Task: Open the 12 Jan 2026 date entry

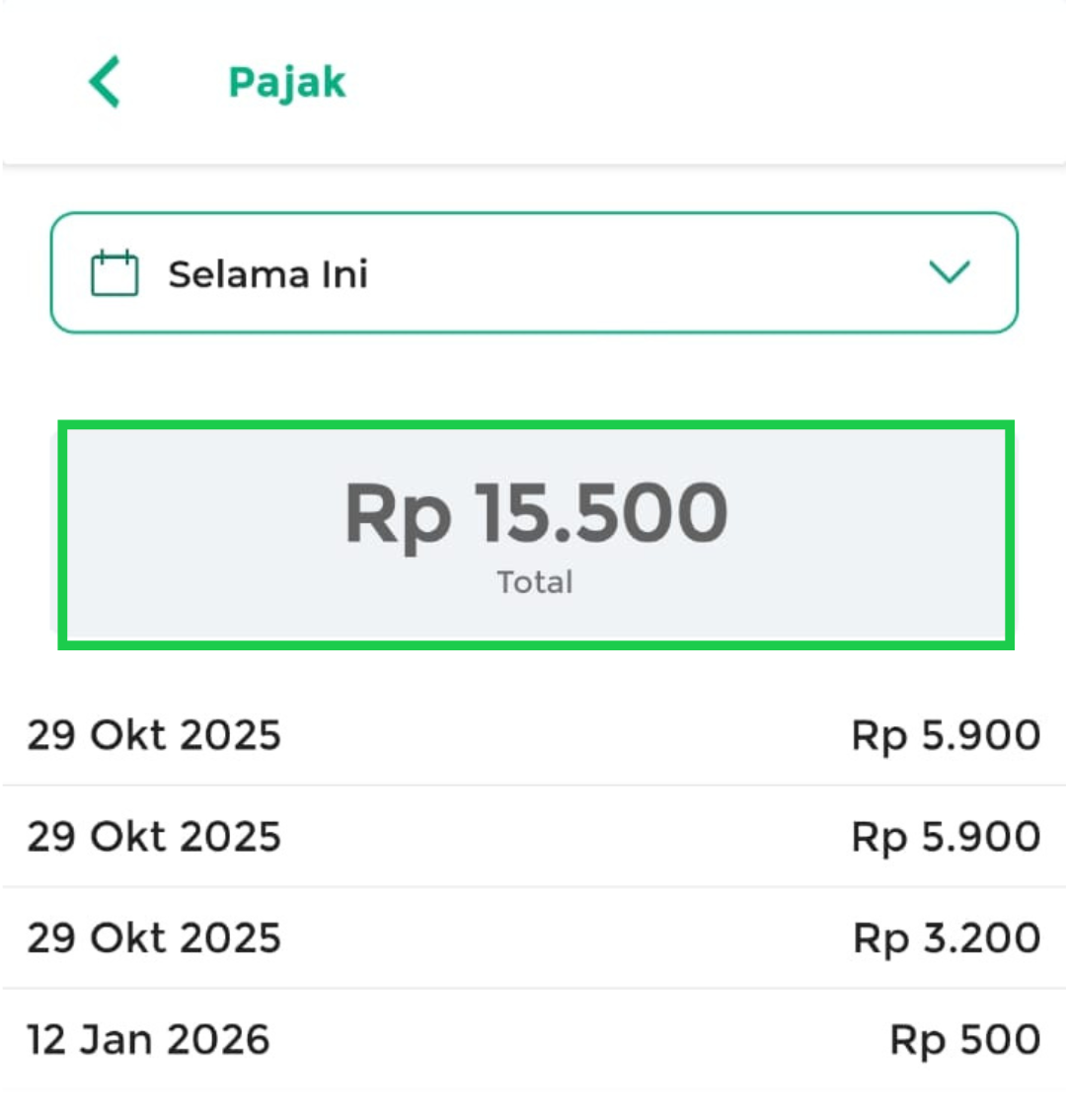Action: click(x=148, y=1040)
